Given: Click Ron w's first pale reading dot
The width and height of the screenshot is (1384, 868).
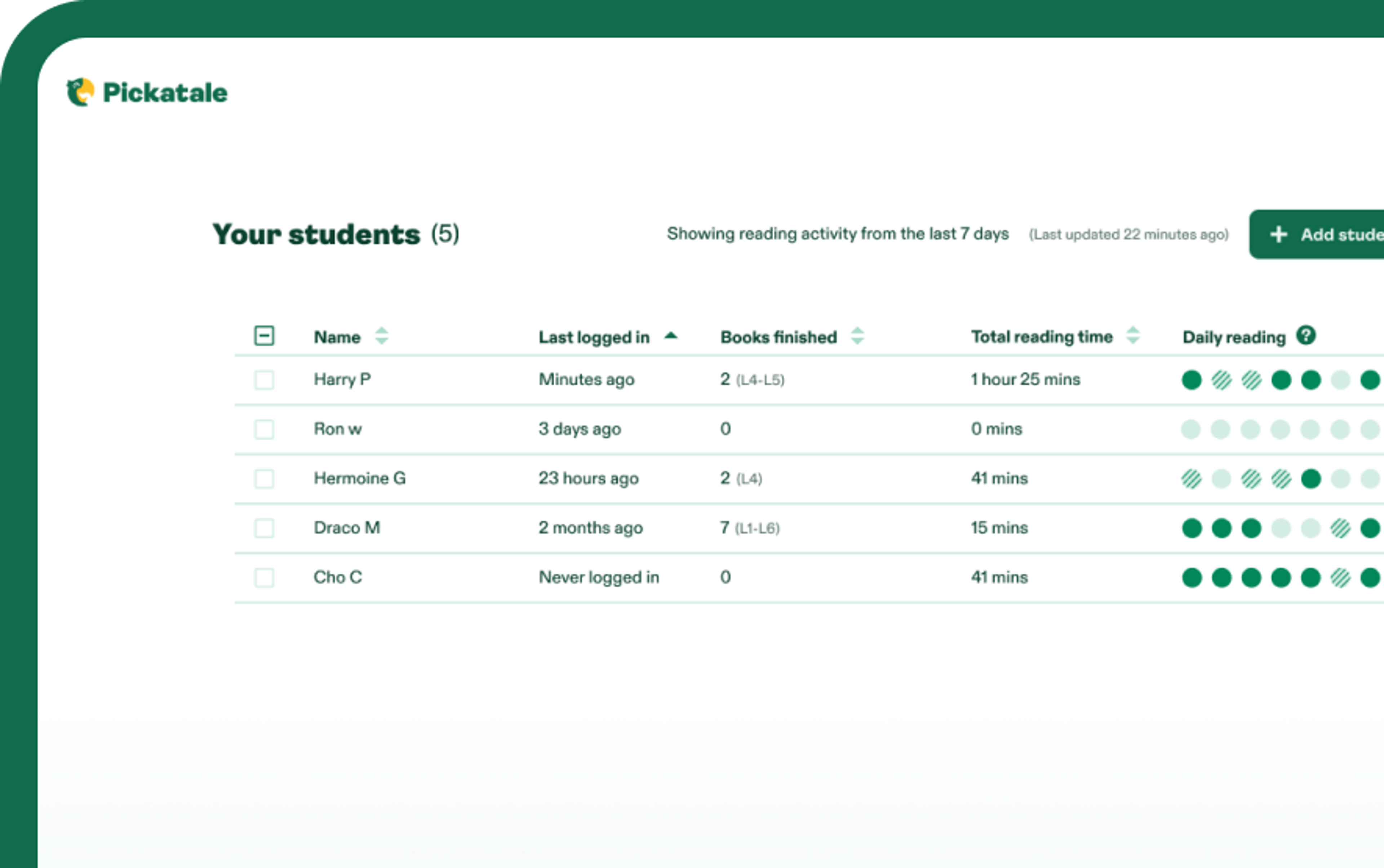Looking at the screenshot, I should coord(1191,429).
